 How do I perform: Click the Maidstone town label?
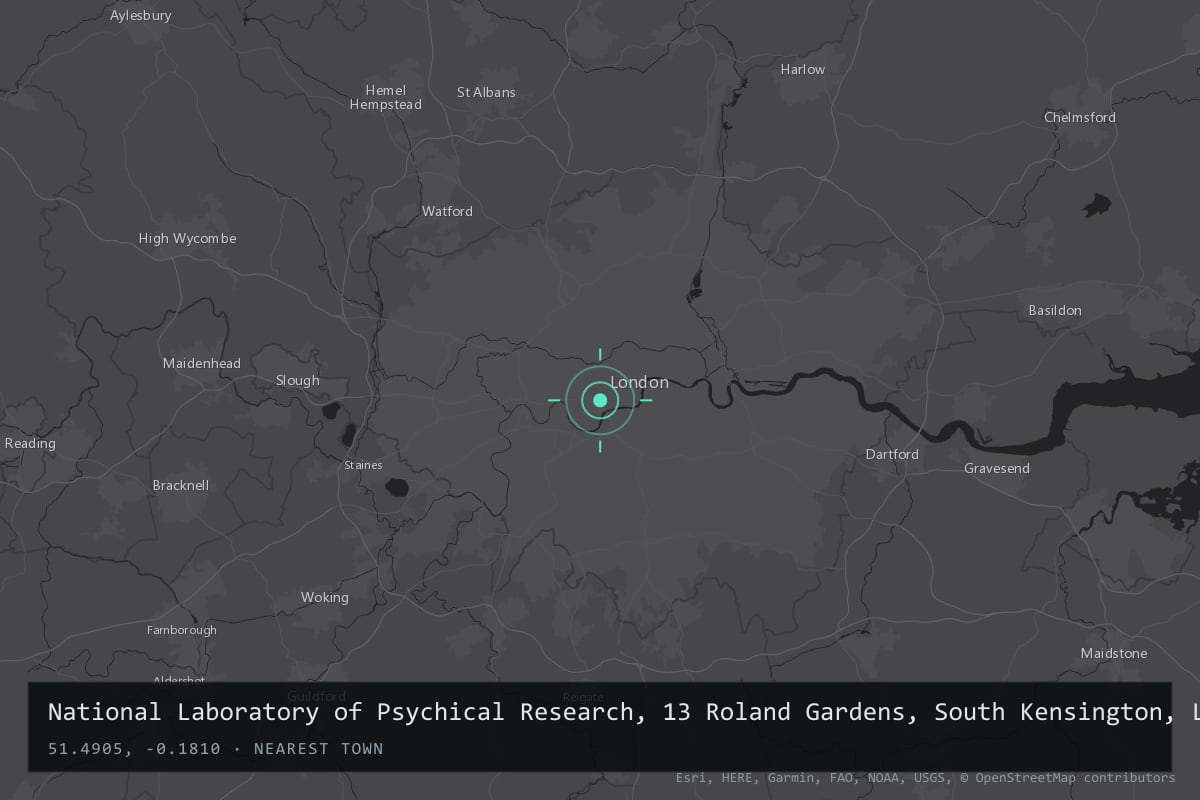click(x=1114, y=654)
